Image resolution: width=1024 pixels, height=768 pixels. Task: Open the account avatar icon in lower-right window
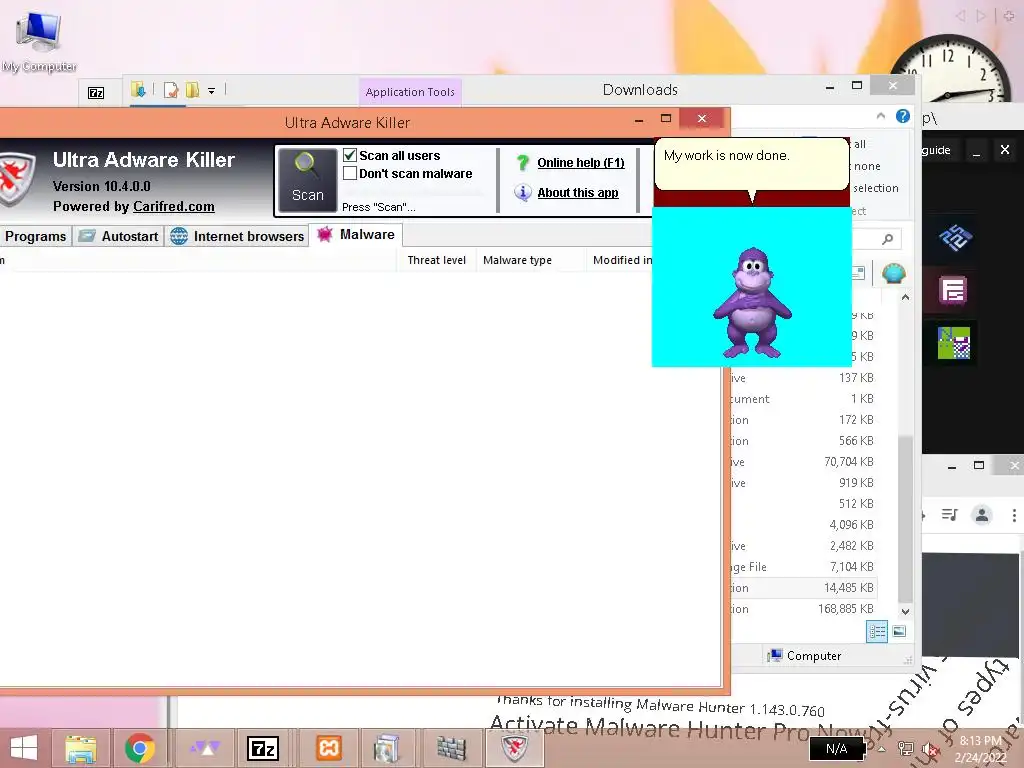click(x=982, y=515)
